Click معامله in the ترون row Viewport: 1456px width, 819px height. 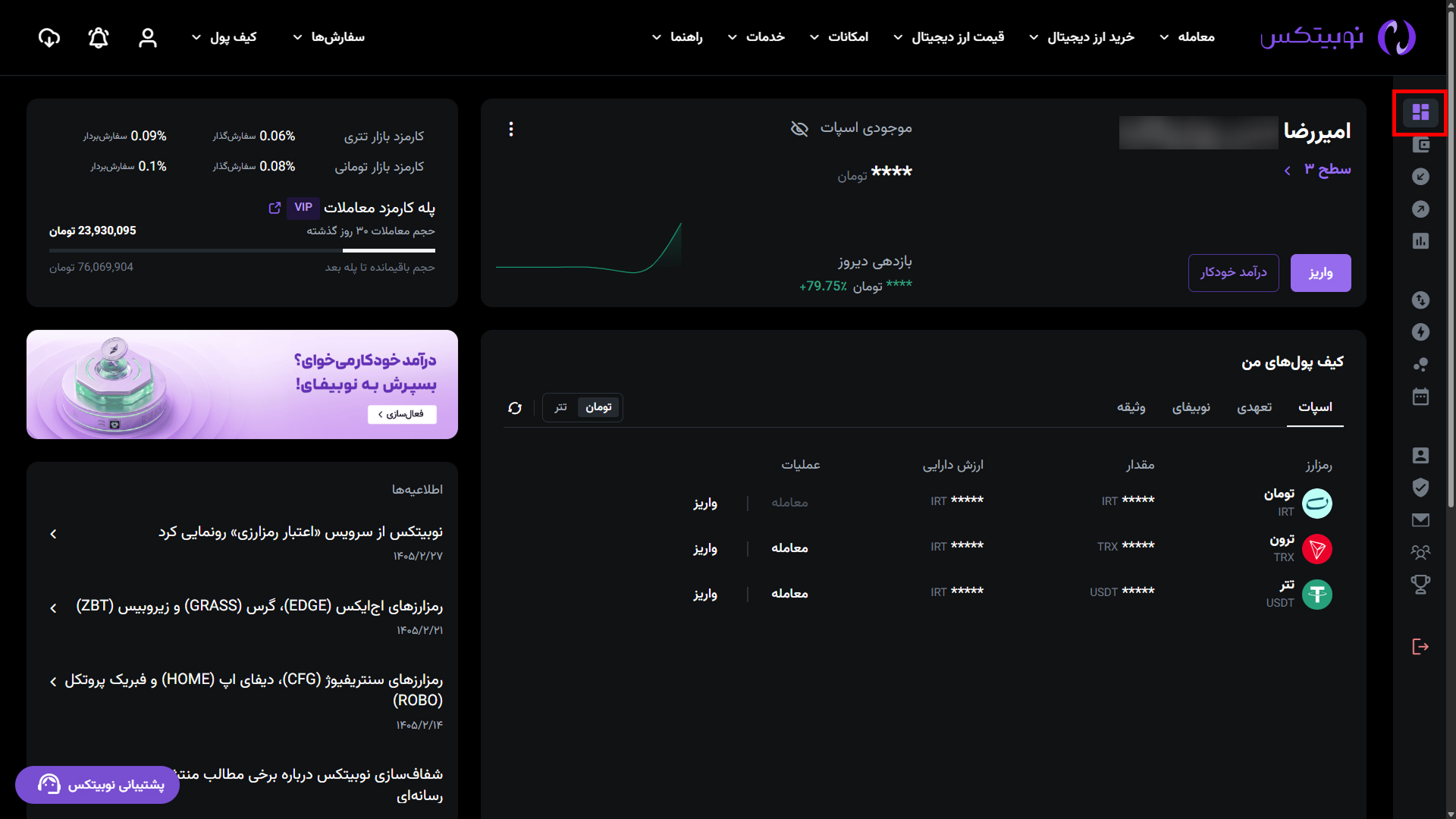coord(789,549)
